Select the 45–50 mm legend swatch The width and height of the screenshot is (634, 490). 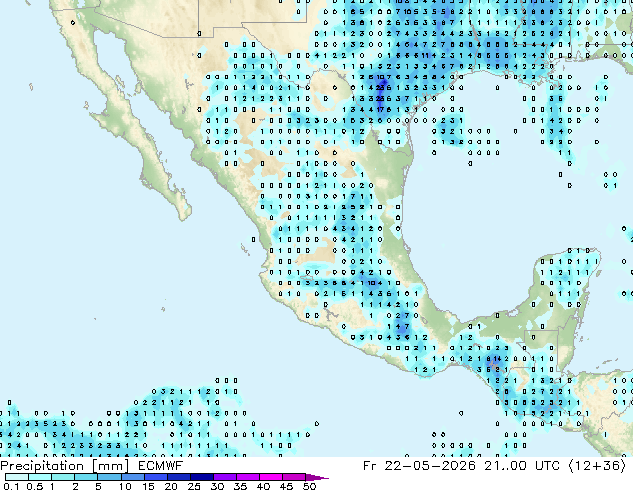(294, 477)
